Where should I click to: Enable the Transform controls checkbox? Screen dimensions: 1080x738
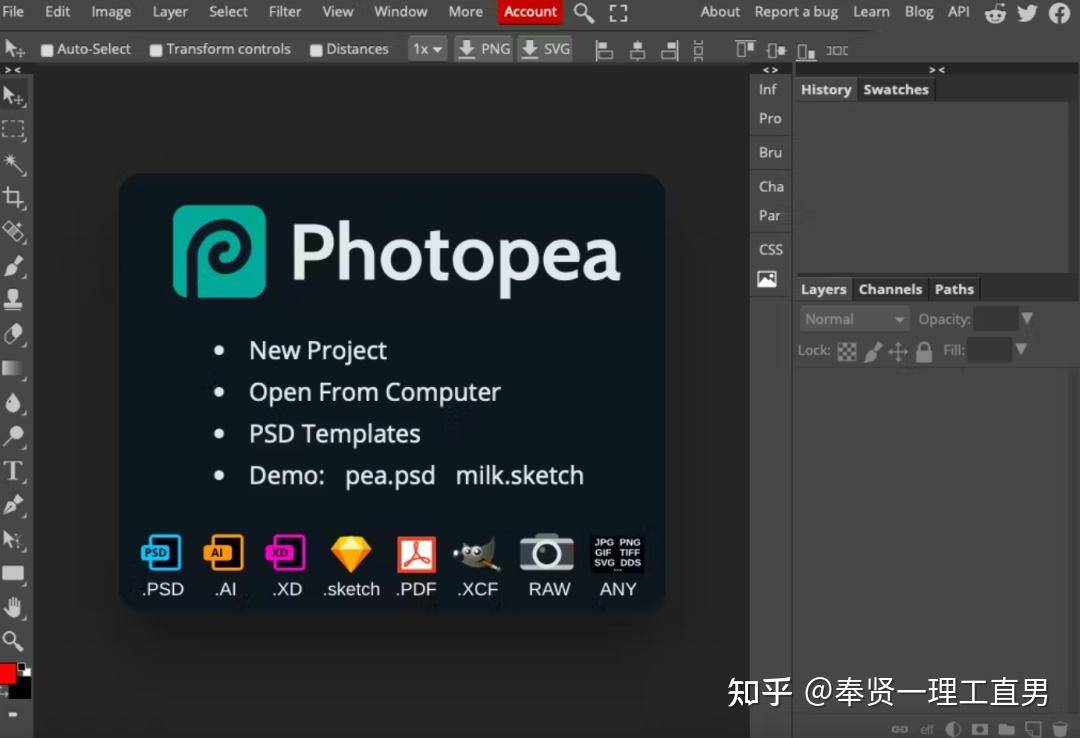click(x=156, y=50)
